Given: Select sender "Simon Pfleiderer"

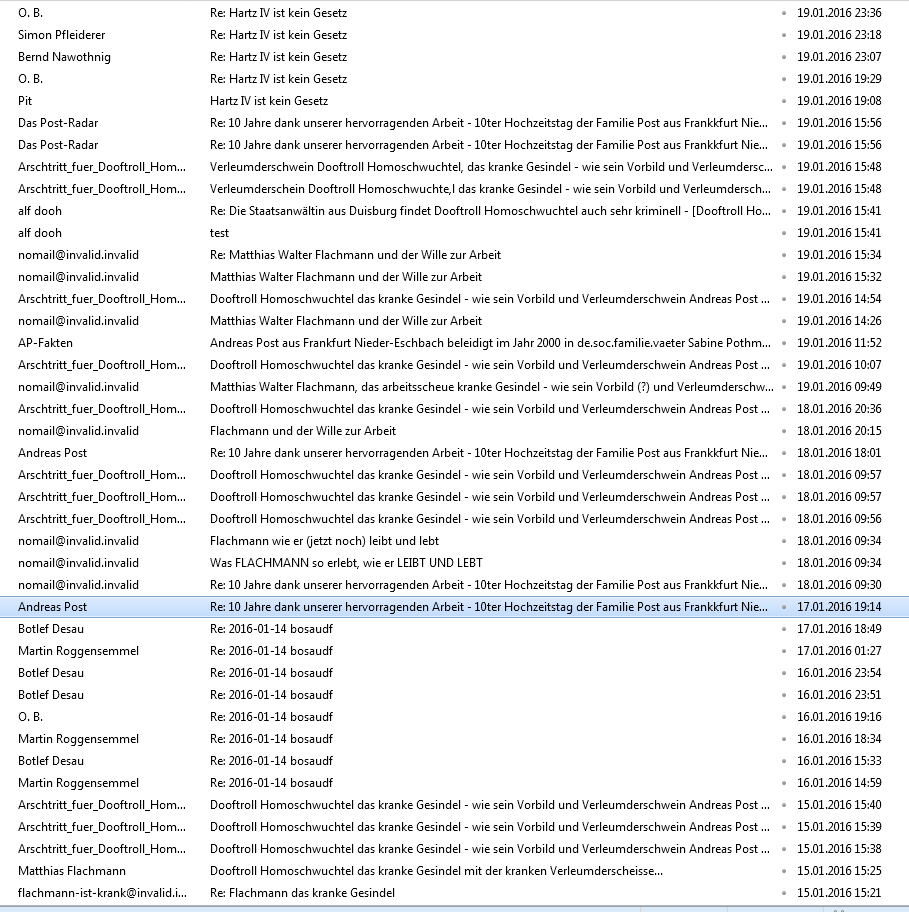Looking at the screenshot, I should point(62,35).
